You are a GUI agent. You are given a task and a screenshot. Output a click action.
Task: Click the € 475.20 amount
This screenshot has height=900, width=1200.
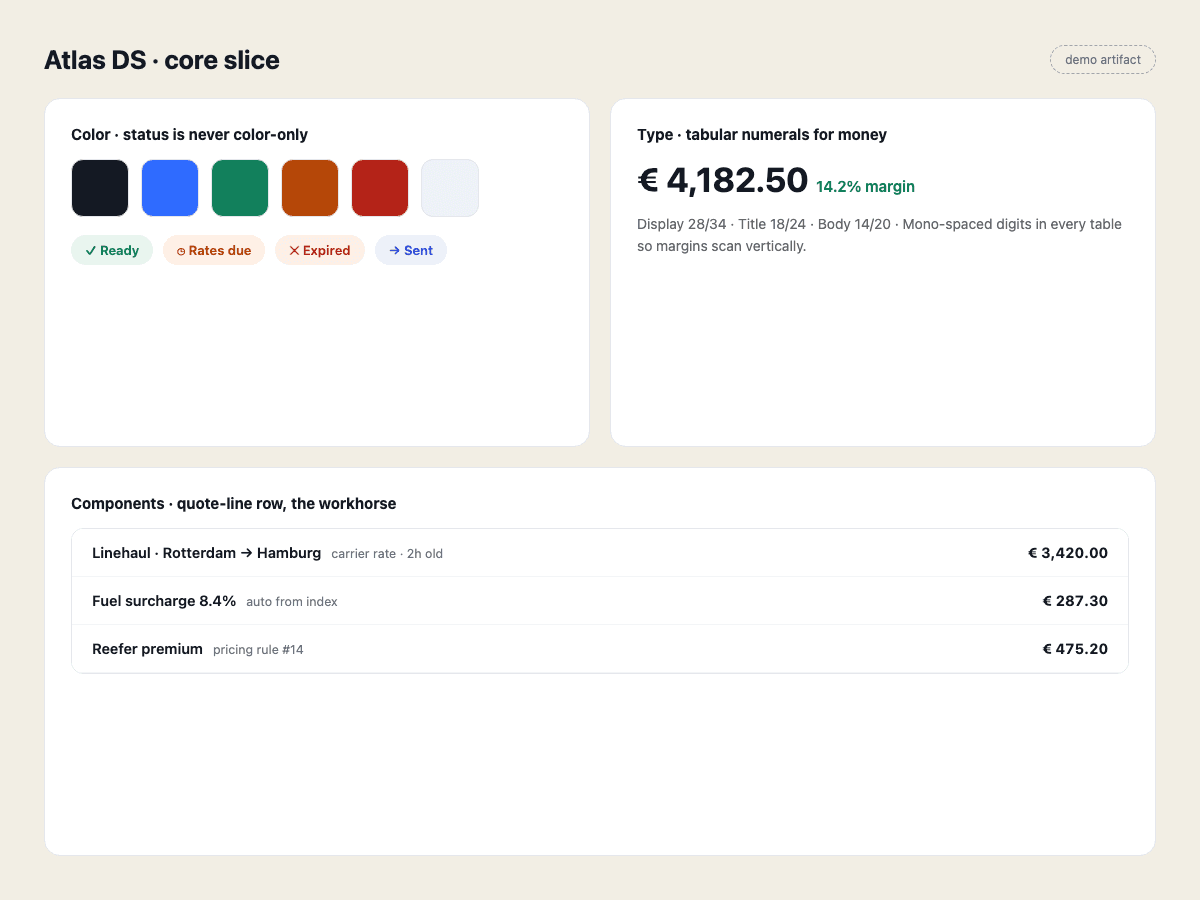click(1075, 649)
